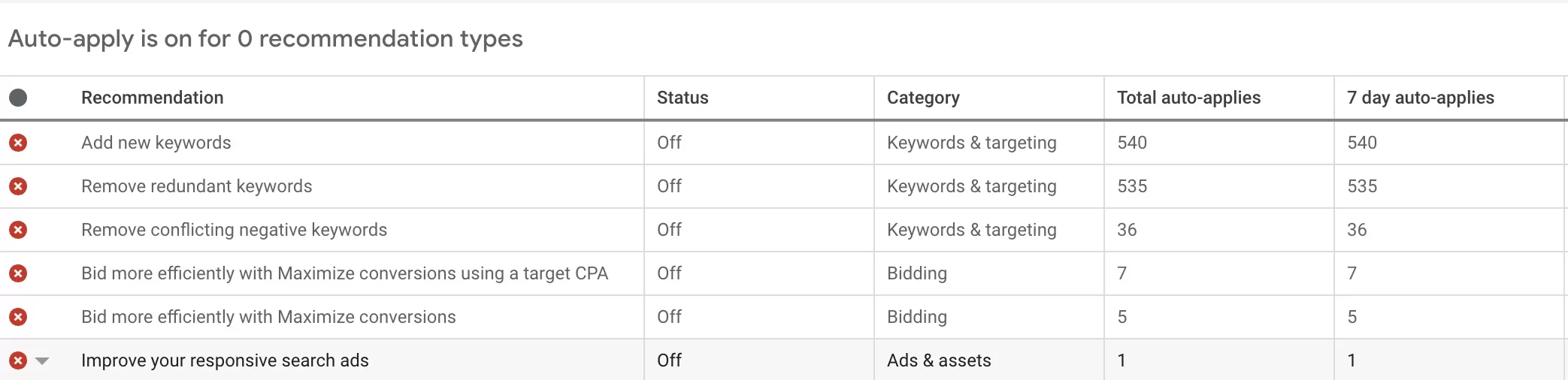Click Off status for Improve responsive search ads
This screenshot has width=1568, height=380.
point(669,360)
